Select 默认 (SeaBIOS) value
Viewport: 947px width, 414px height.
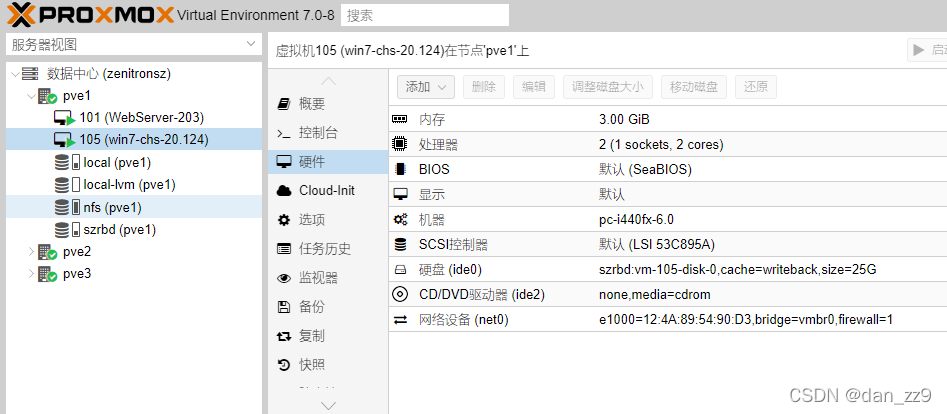click(645, 170)
